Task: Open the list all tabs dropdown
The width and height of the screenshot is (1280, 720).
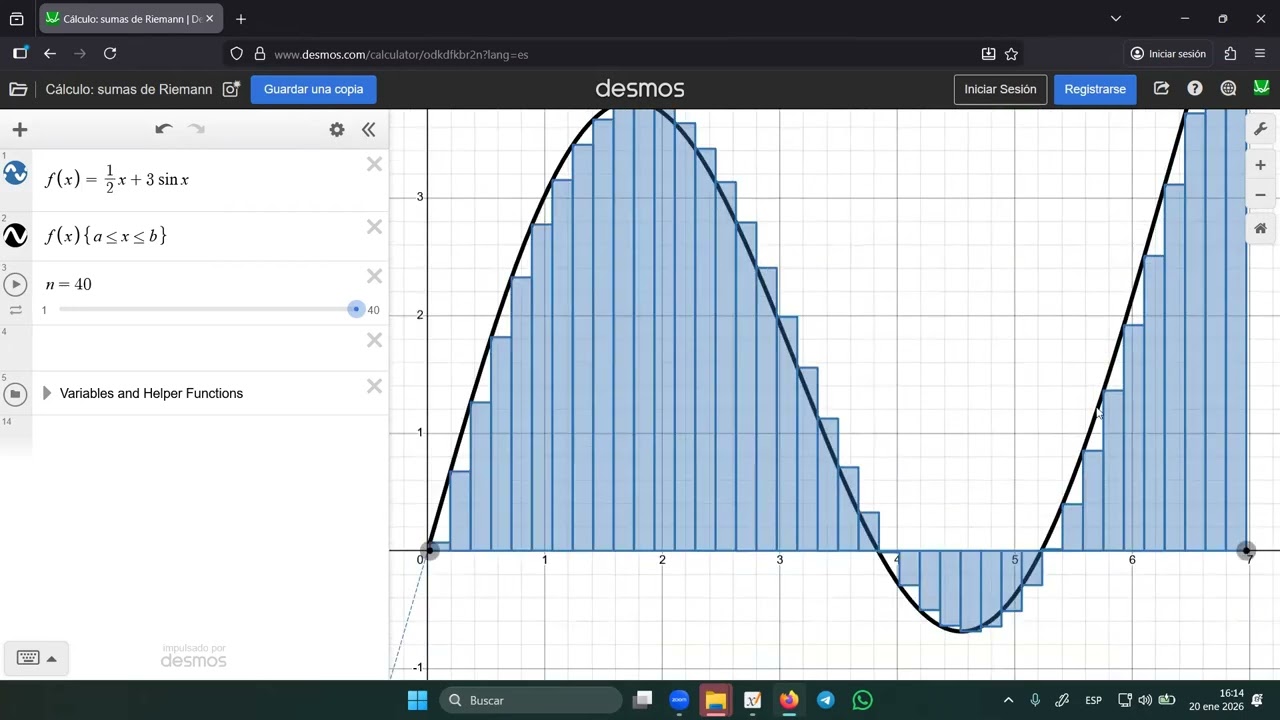Action: click(1116, 18)
